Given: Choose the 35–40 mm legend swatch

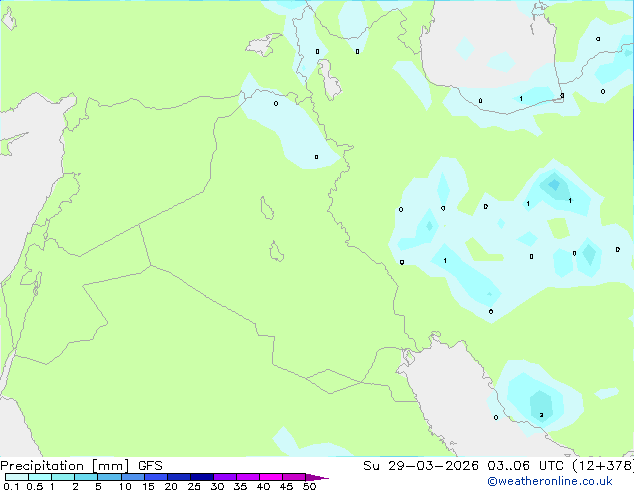Looking at the screenshot, I should (248, 477).
